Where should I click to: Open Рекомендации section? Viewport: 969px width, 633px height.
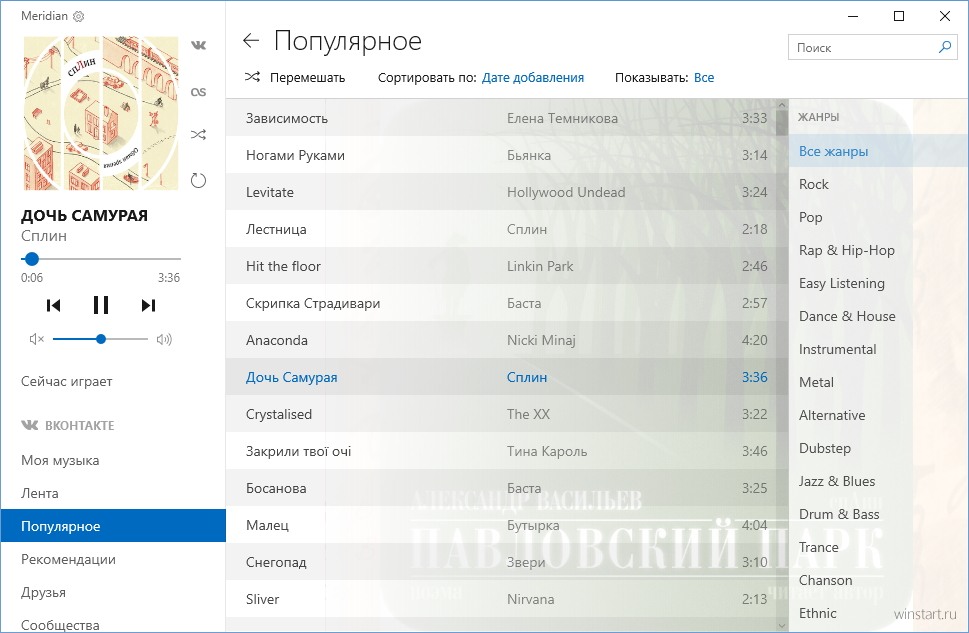[68, 559]
